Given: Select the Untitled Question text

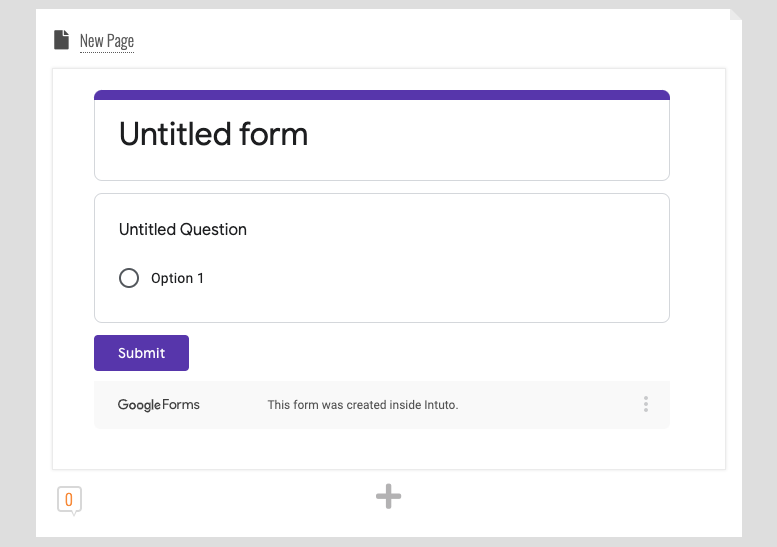Looking at the screenshot, I should 182,229.
